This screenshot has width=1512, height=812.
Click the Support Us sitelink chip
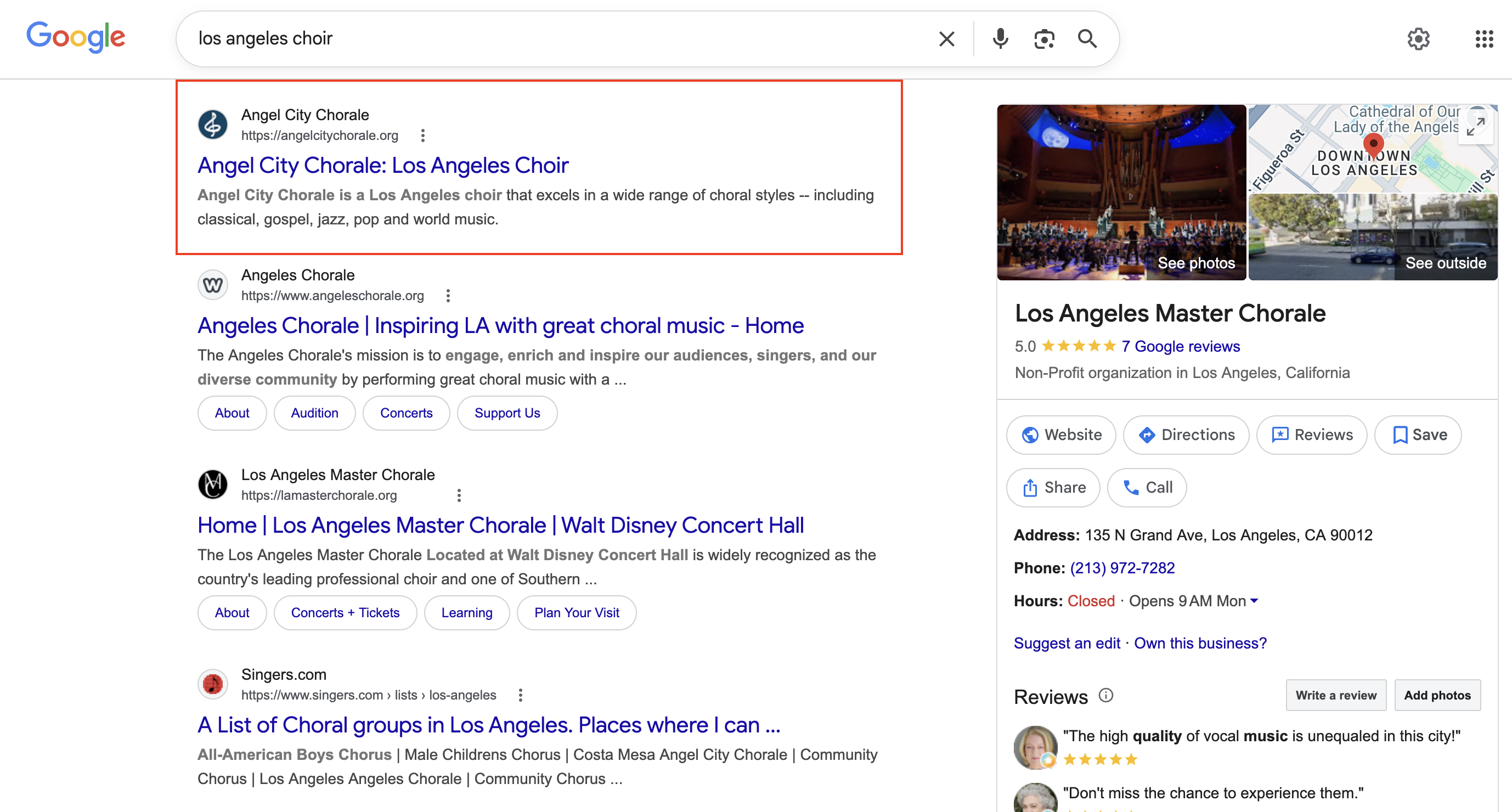pyautogui.click(x=507, y=413)
